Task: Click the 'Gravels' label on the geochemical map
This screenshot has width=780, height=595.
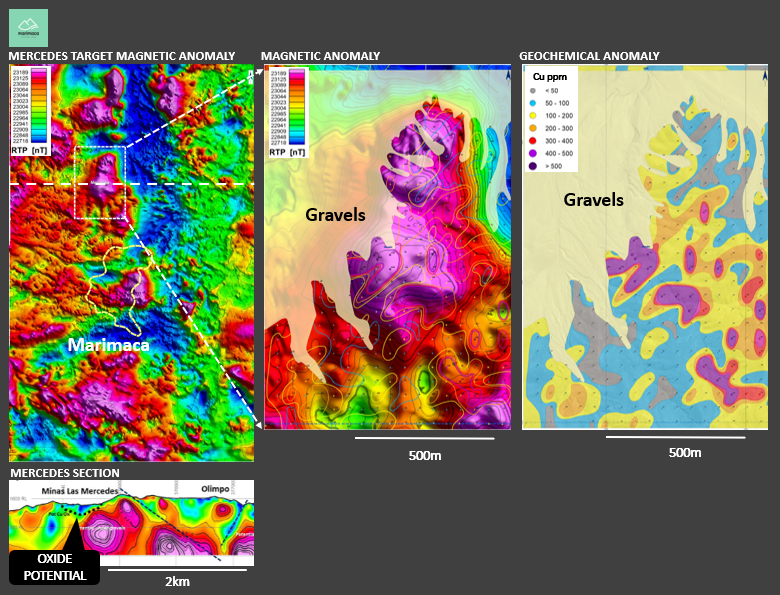Action: pos(593,200)
